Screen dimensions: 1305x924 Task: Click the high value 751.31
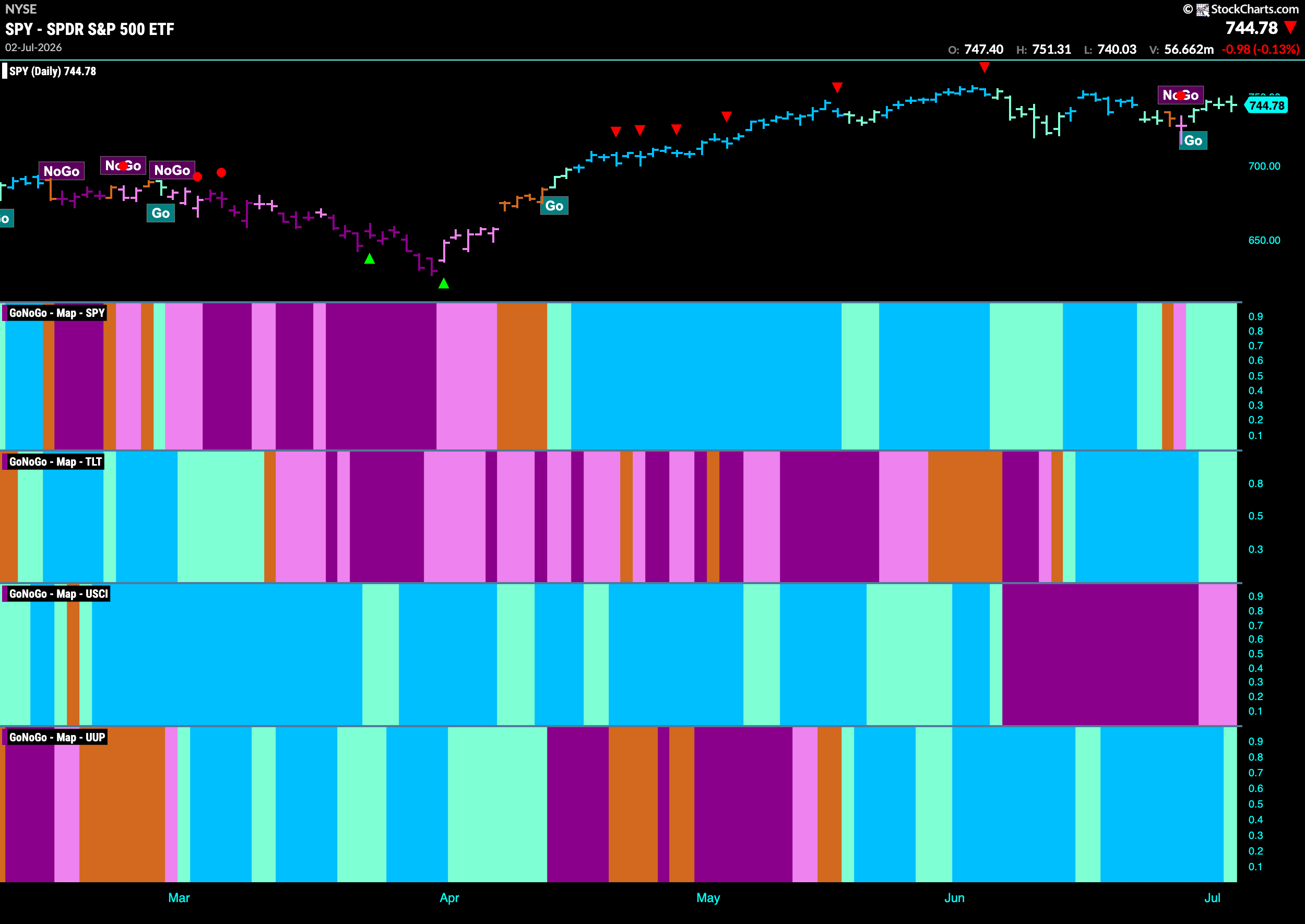tap(1051, 50)
